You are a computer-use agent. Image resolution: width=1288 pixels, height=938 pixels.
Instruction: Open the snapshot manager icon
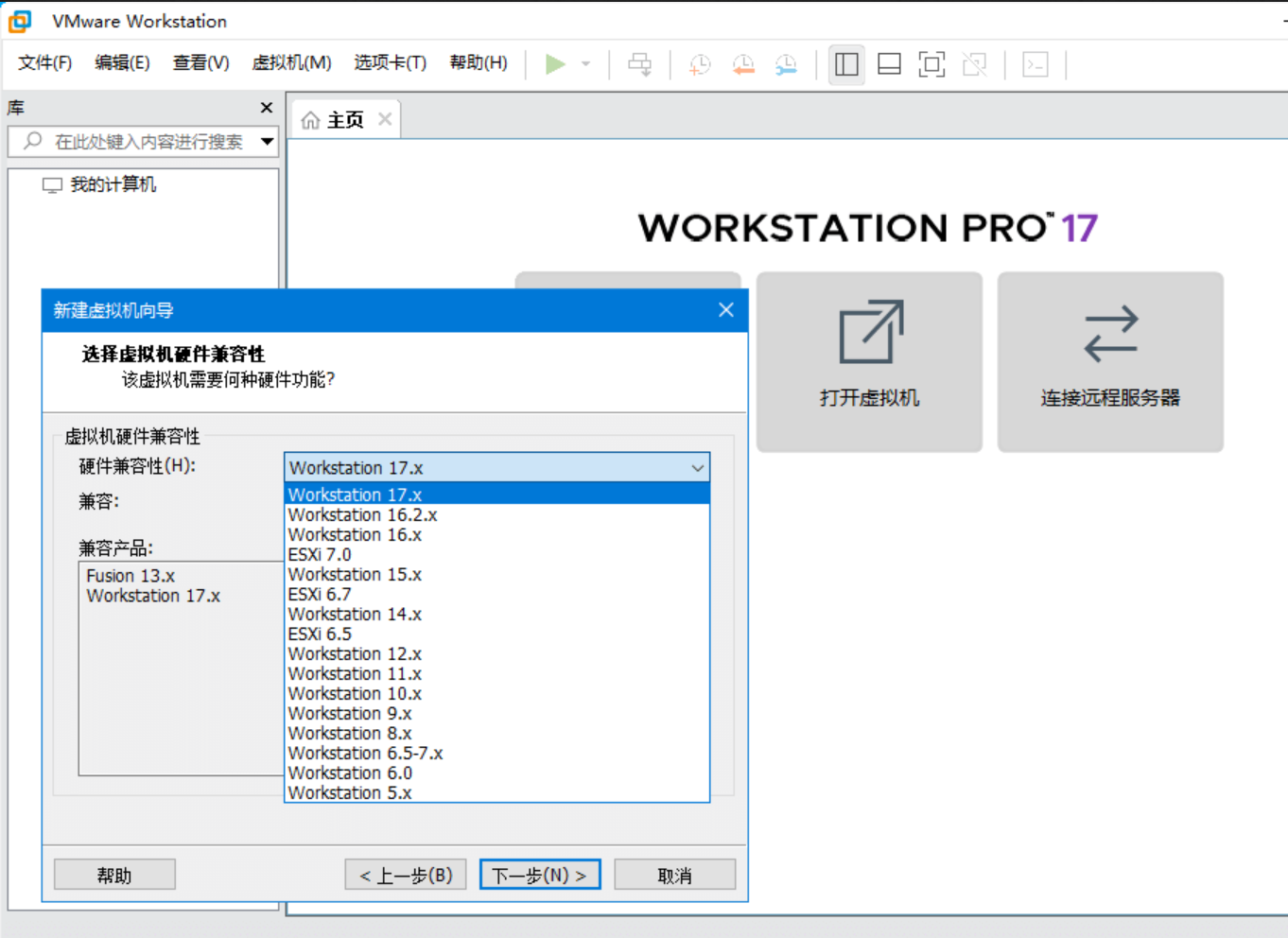coord(786,64)
